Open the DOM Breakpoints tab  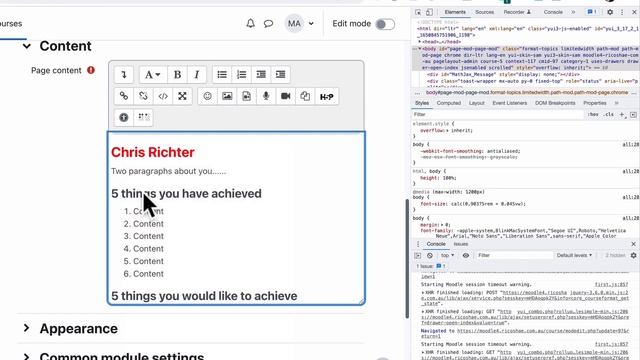coord(555,103)
